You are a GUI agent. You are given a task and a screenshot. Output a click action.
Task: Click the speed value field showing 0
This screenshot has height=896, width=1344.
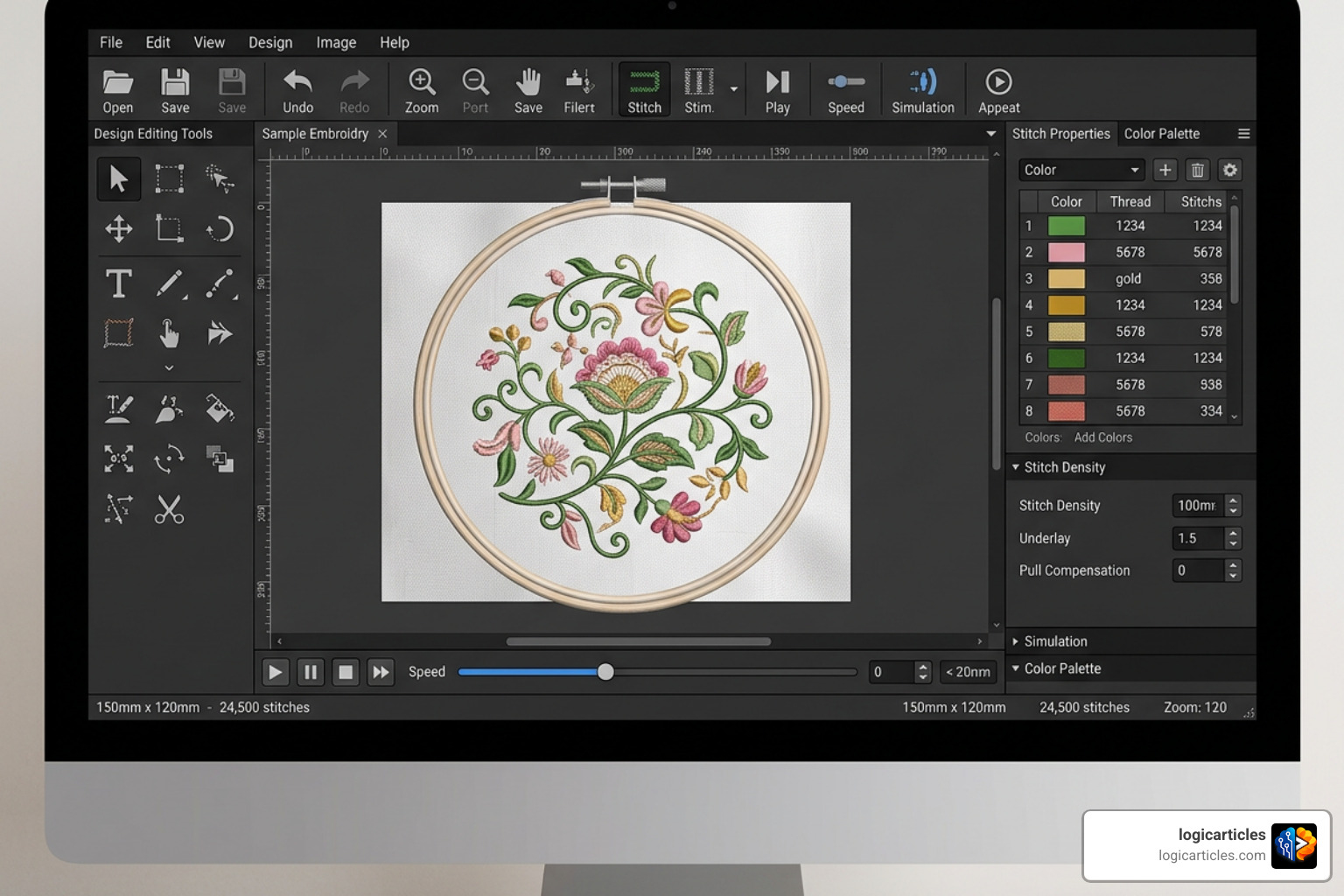click(892, 672)
